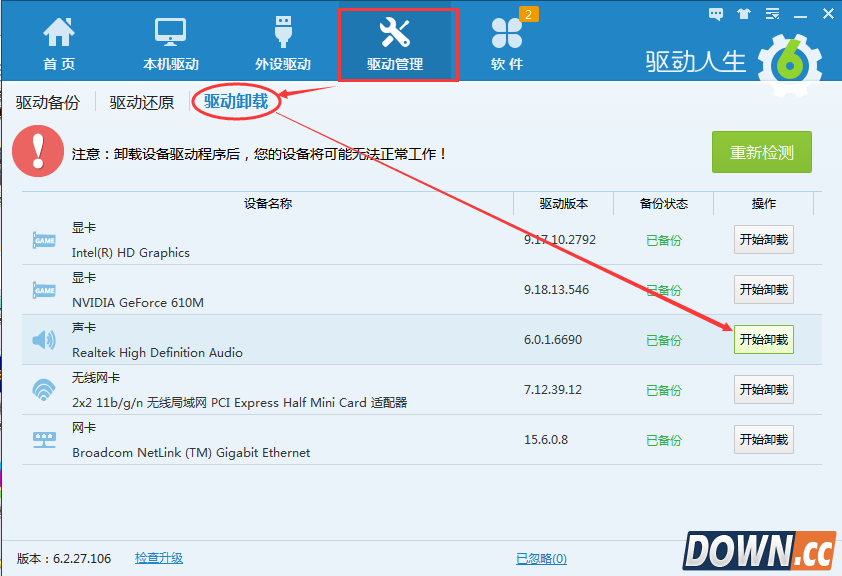
Task: Open the 已忽略(0) link
Action: coord(541,558)
